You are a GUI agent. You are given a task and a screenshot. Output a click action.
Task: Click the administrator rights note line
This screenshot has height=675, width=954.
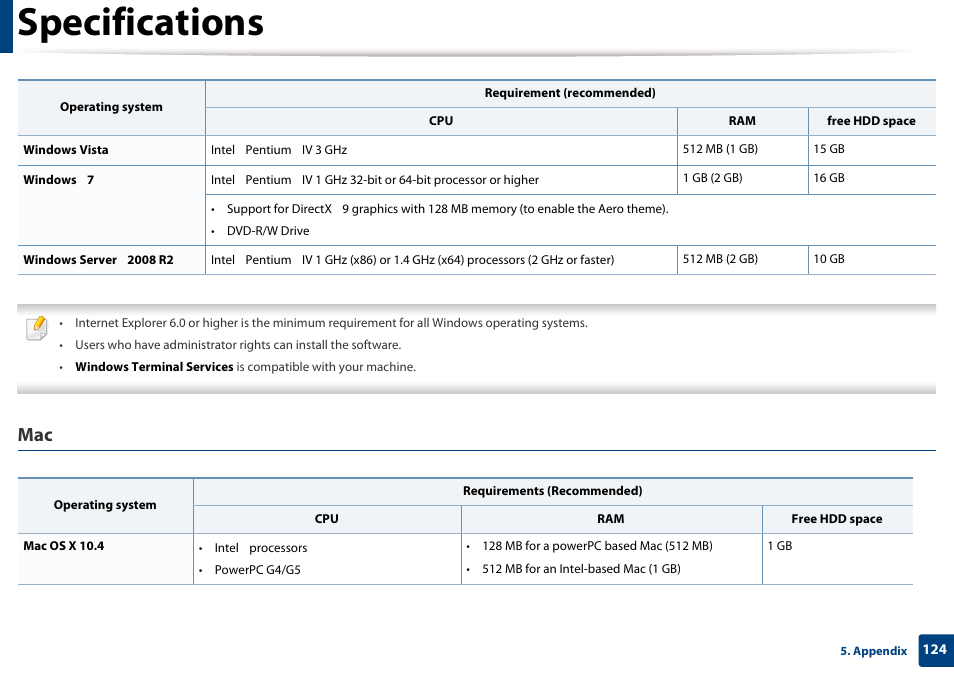pyautogui.click(x=238, y=344)
